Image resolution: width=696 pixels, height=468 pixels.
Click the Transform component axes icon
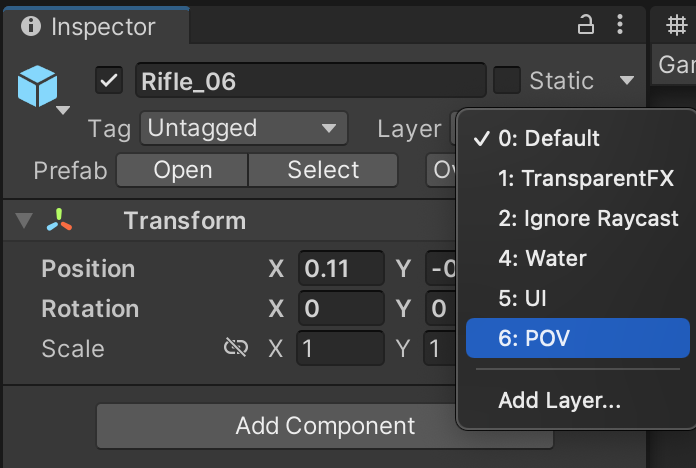[59, 221]
